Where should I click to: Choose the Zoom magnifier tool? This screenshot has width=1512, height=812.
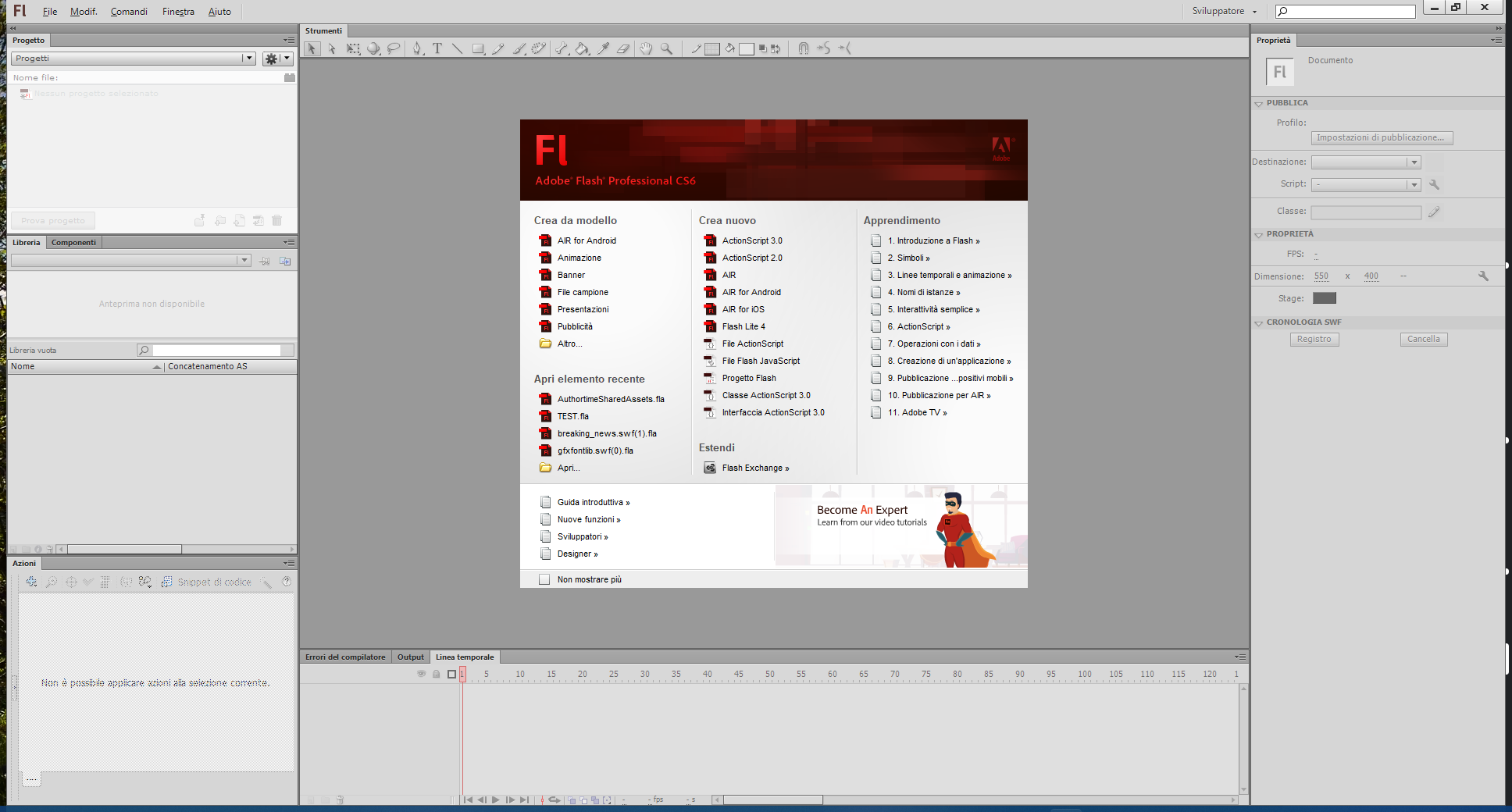(x=666, y=48)
